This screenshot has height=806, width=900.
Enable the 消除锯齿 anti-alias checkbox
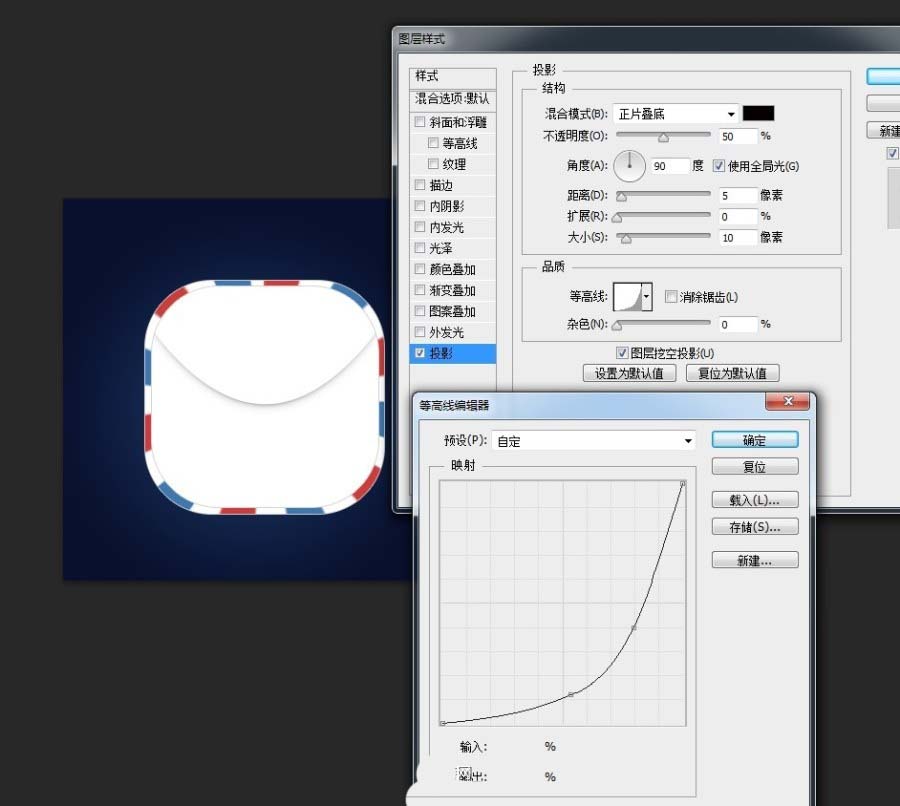click(x=671, y=297)
